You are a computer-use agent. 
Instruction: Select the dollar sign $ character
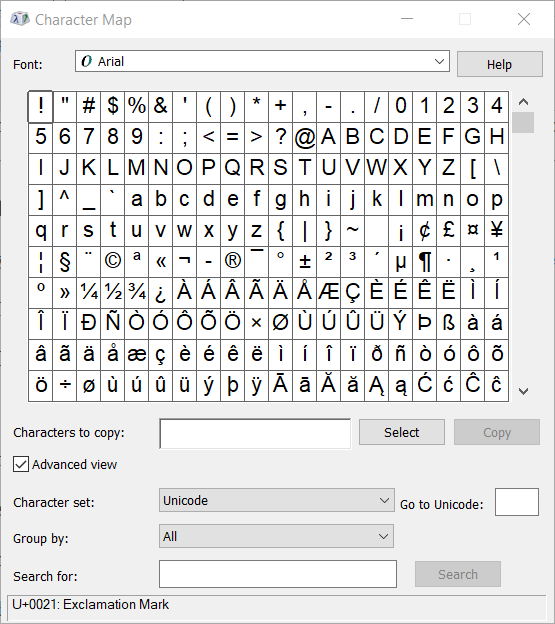point(113,106)
